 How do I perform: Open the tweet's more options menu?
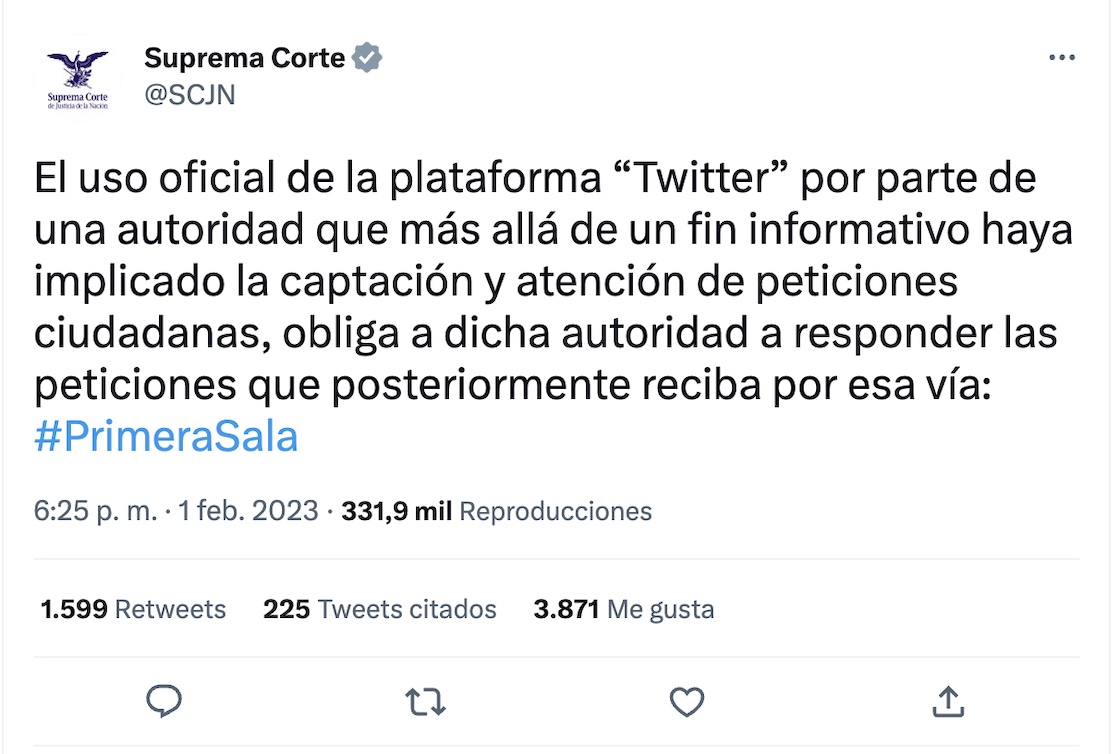tap(1061, 59)
